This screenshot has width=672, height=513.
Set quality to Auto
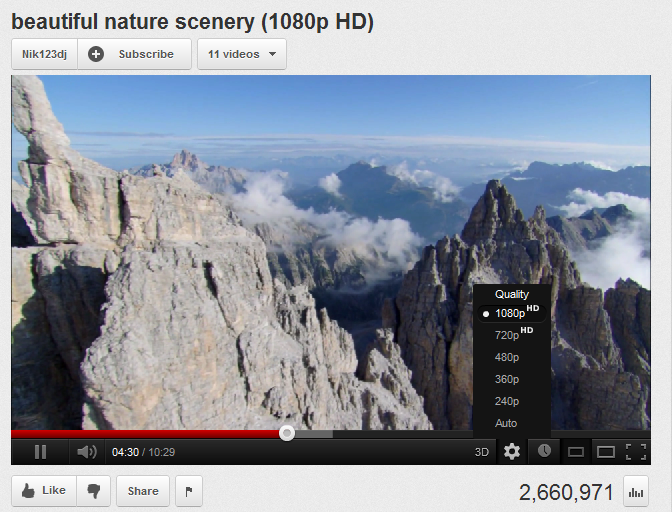[x=506, y=423]
